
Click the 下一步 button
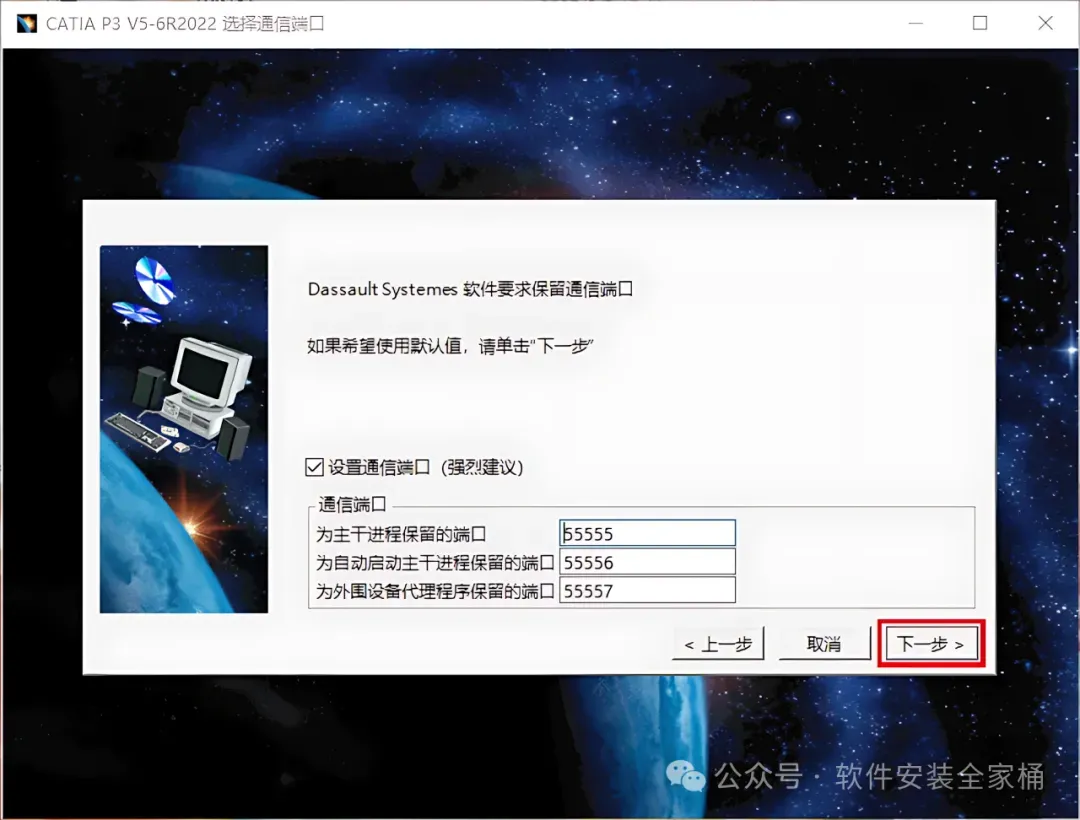[x=931, y=644]
